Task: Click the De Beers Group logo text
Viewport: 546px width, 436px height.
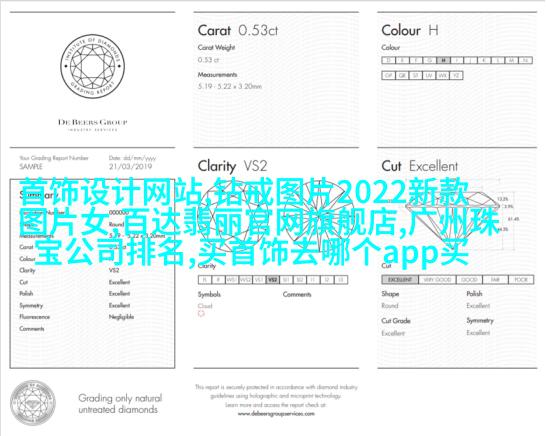Action: [x=93, y=122]
